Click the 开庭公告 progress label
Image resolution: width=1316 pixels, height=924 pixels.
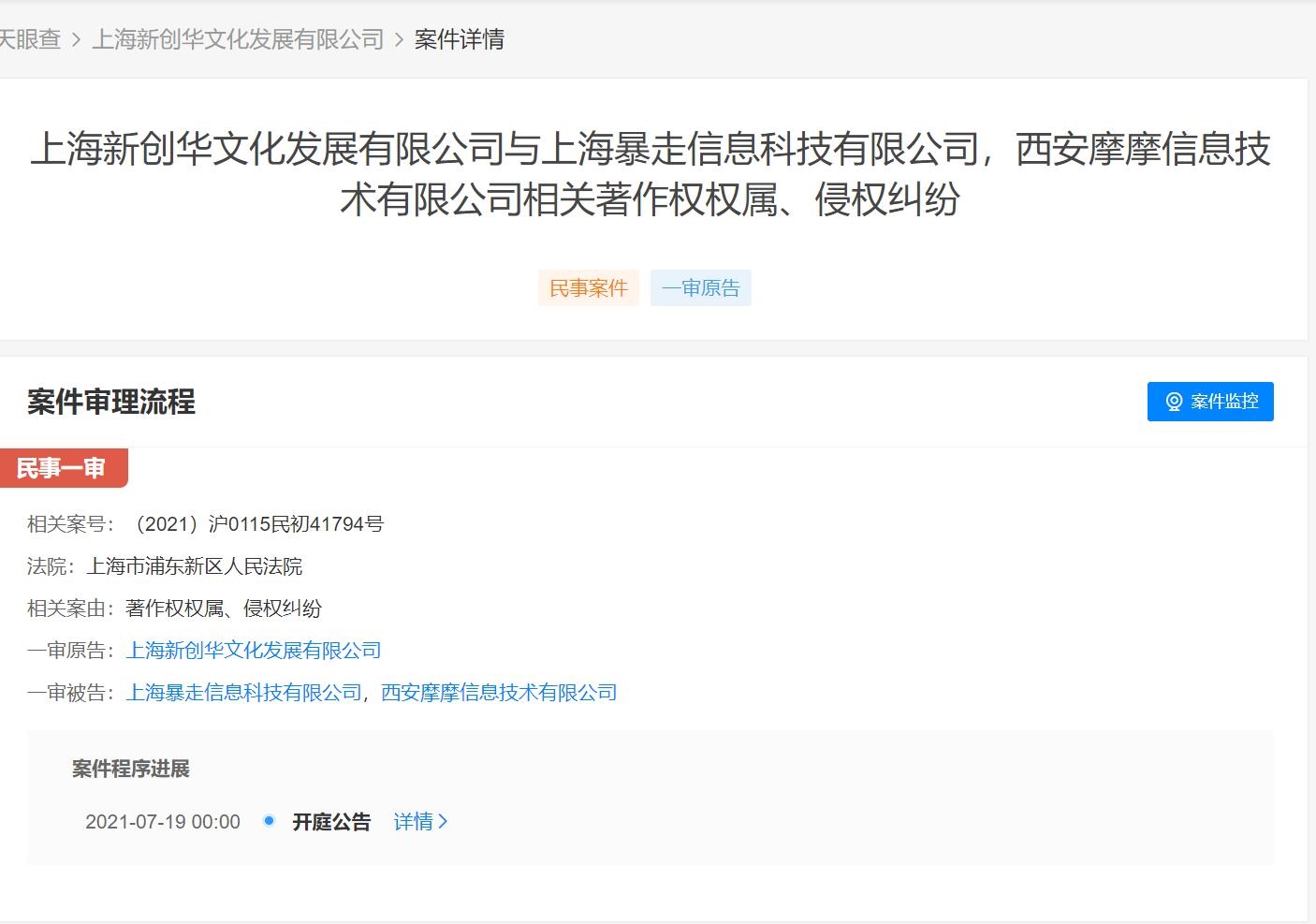(331, 822)
